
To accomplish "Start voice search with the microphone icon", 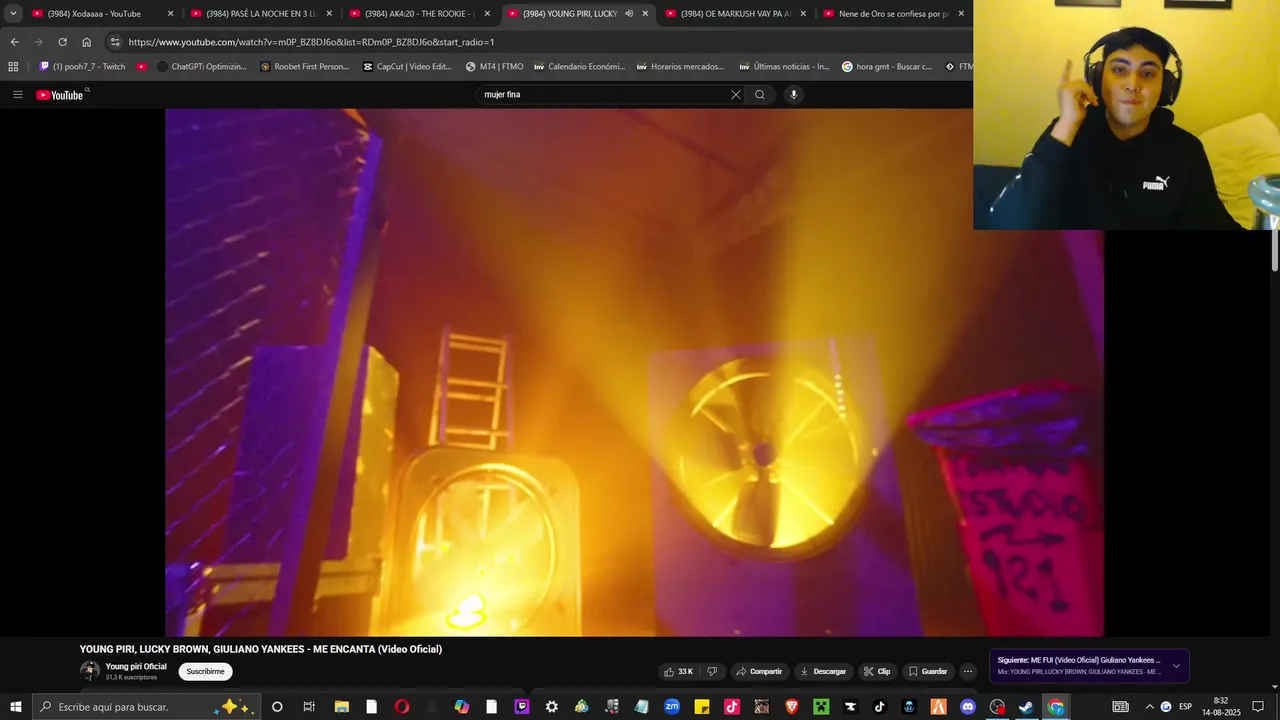I will (x=794, y=95).
